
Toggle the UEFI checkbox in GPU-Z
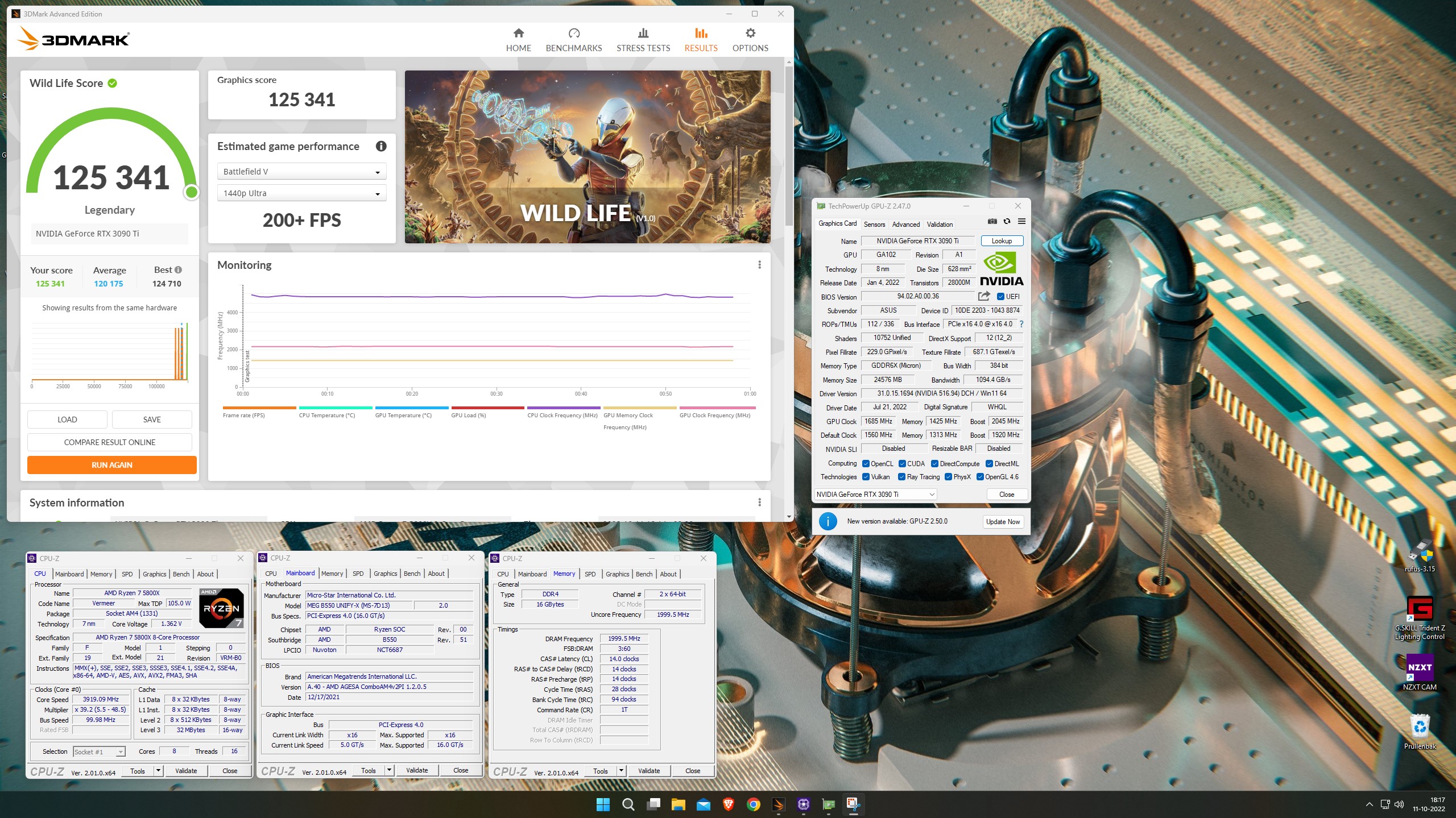1000,296
